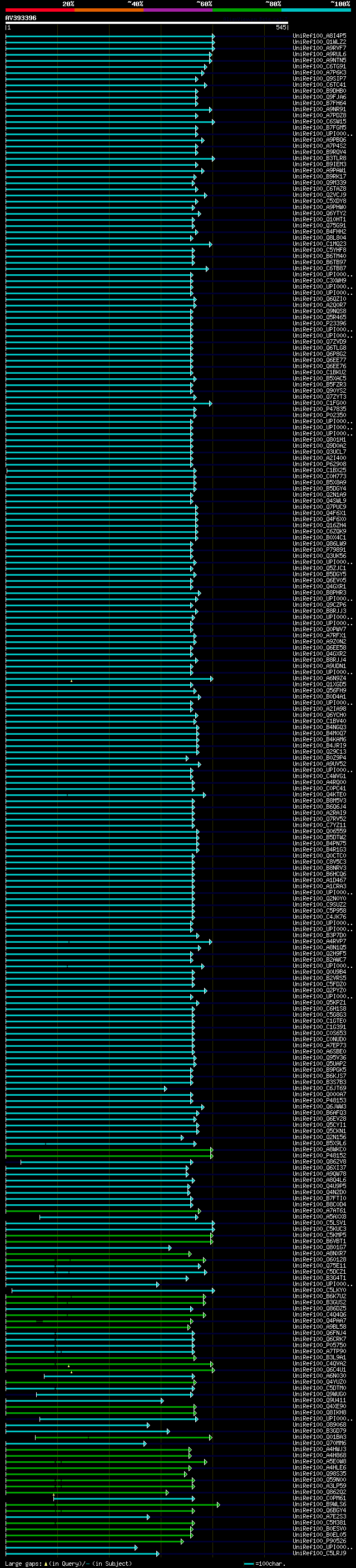Select the UniRef100_A7PDZ8 label
This screenshot has height=1568, width=356.
[x=319, y=116]
